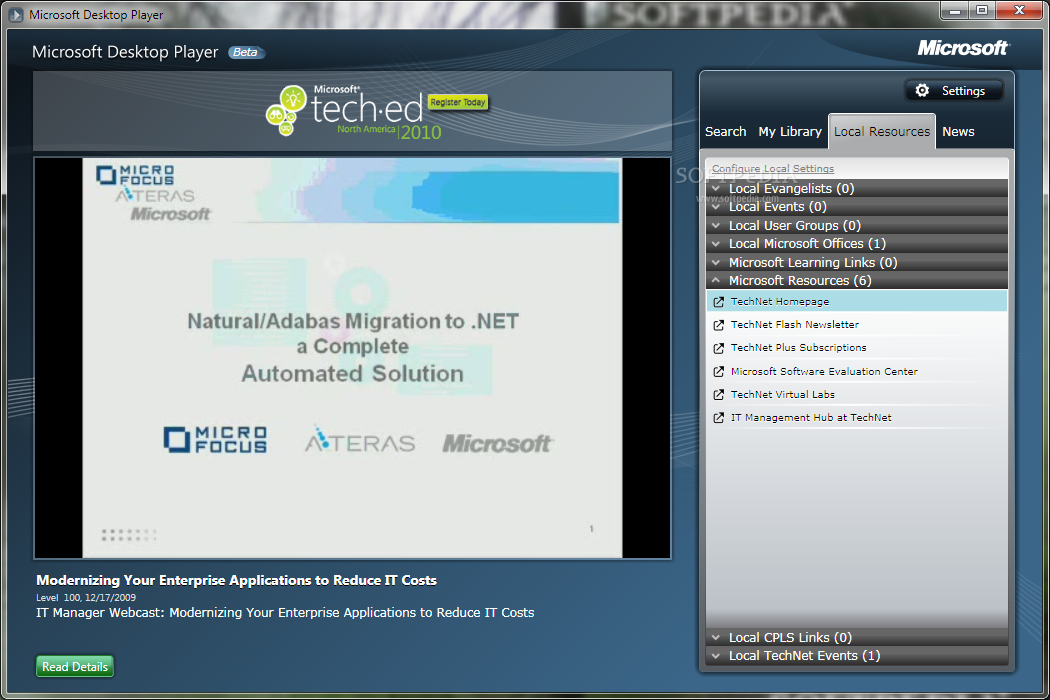The height and width of the screenshot is (700, 1050).
Task: Expand the Local Events (0) section
Action: coord(856,206)
